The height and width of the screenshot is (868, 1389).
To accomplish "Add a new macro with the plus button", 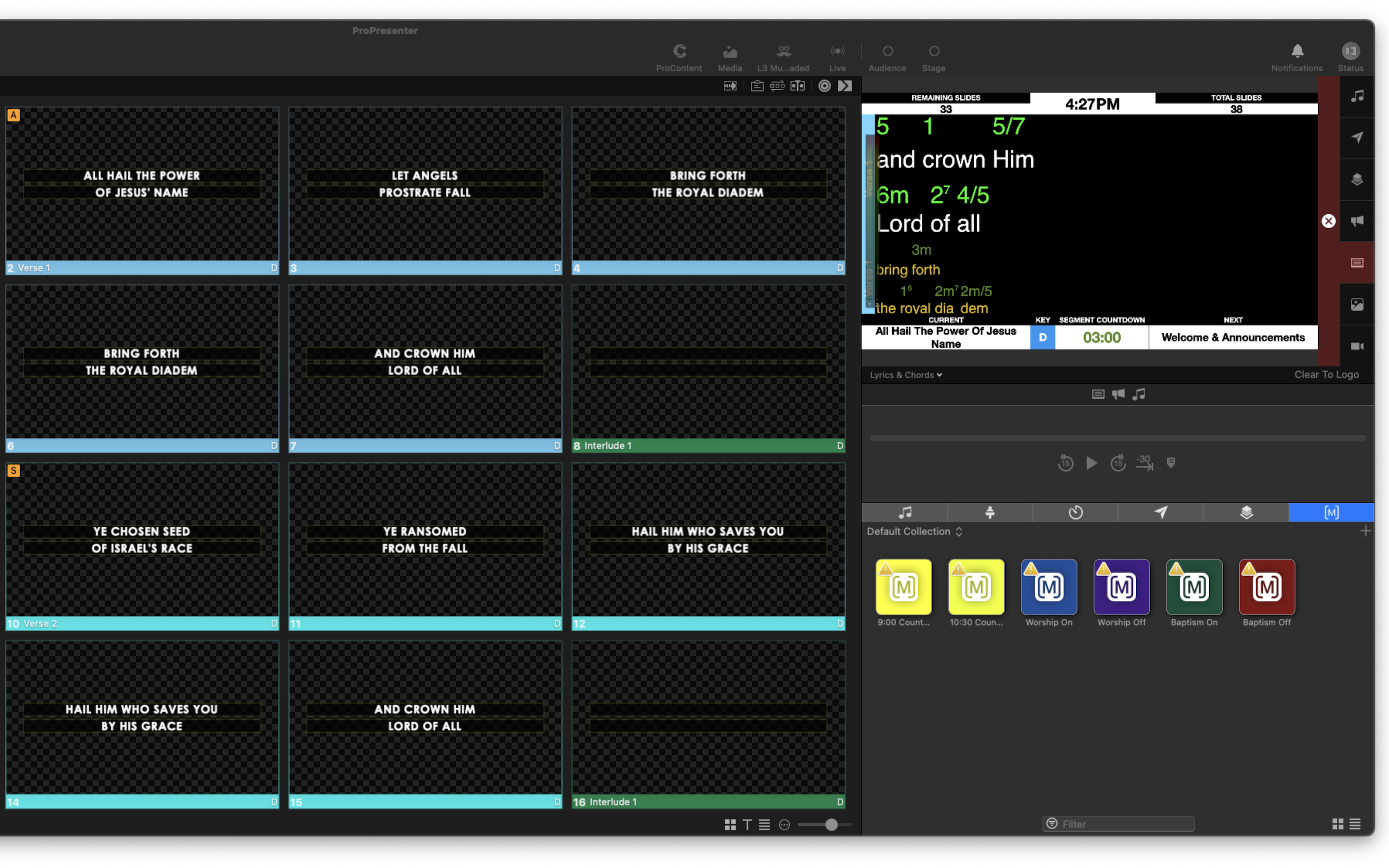I will click(x=1366, y=531).
